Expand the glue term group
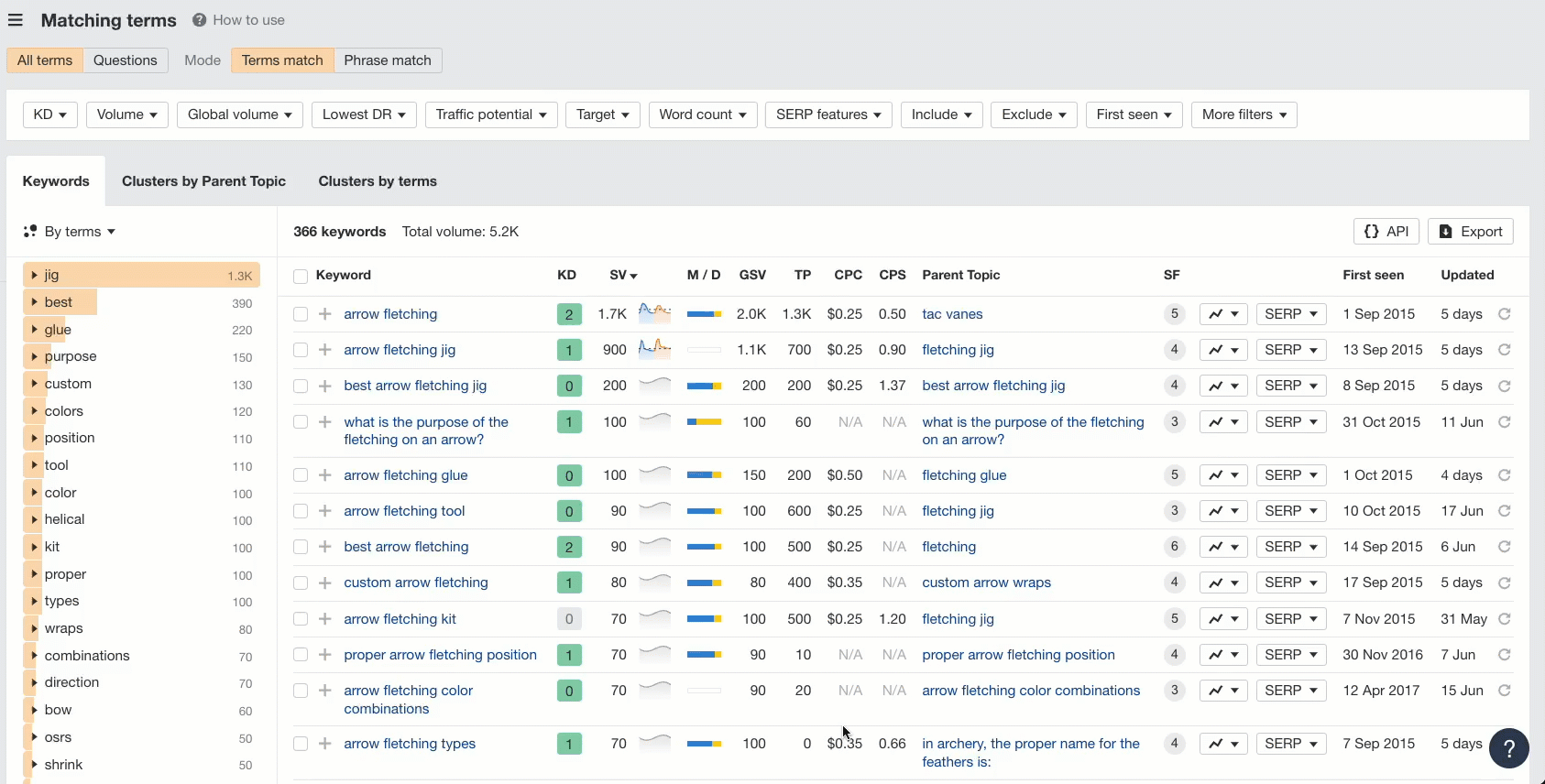Image resolution: width=1545 pixels, height=784 pixels. [x=34, y=330]
